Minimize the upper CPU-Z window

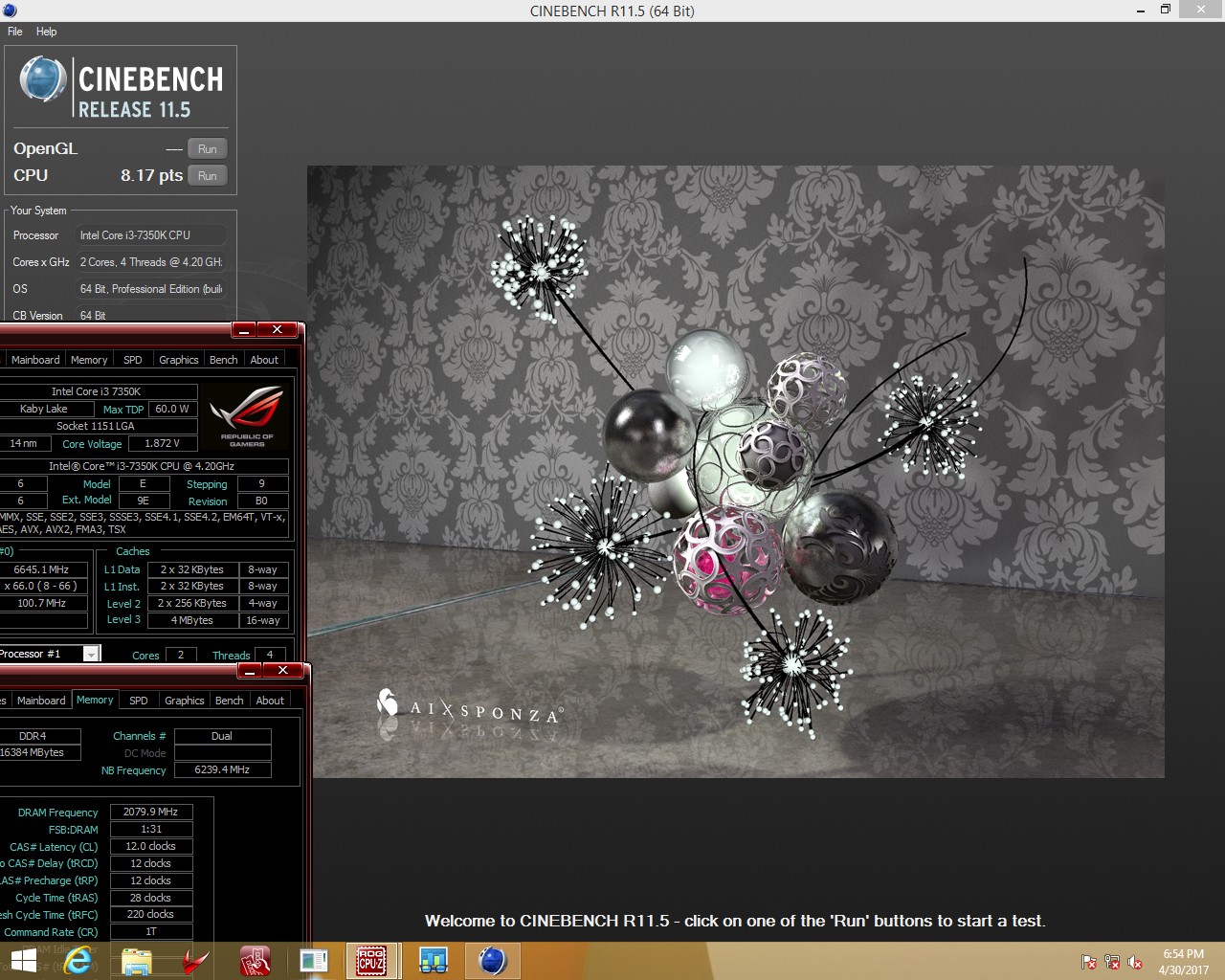(x=244, y=330)
